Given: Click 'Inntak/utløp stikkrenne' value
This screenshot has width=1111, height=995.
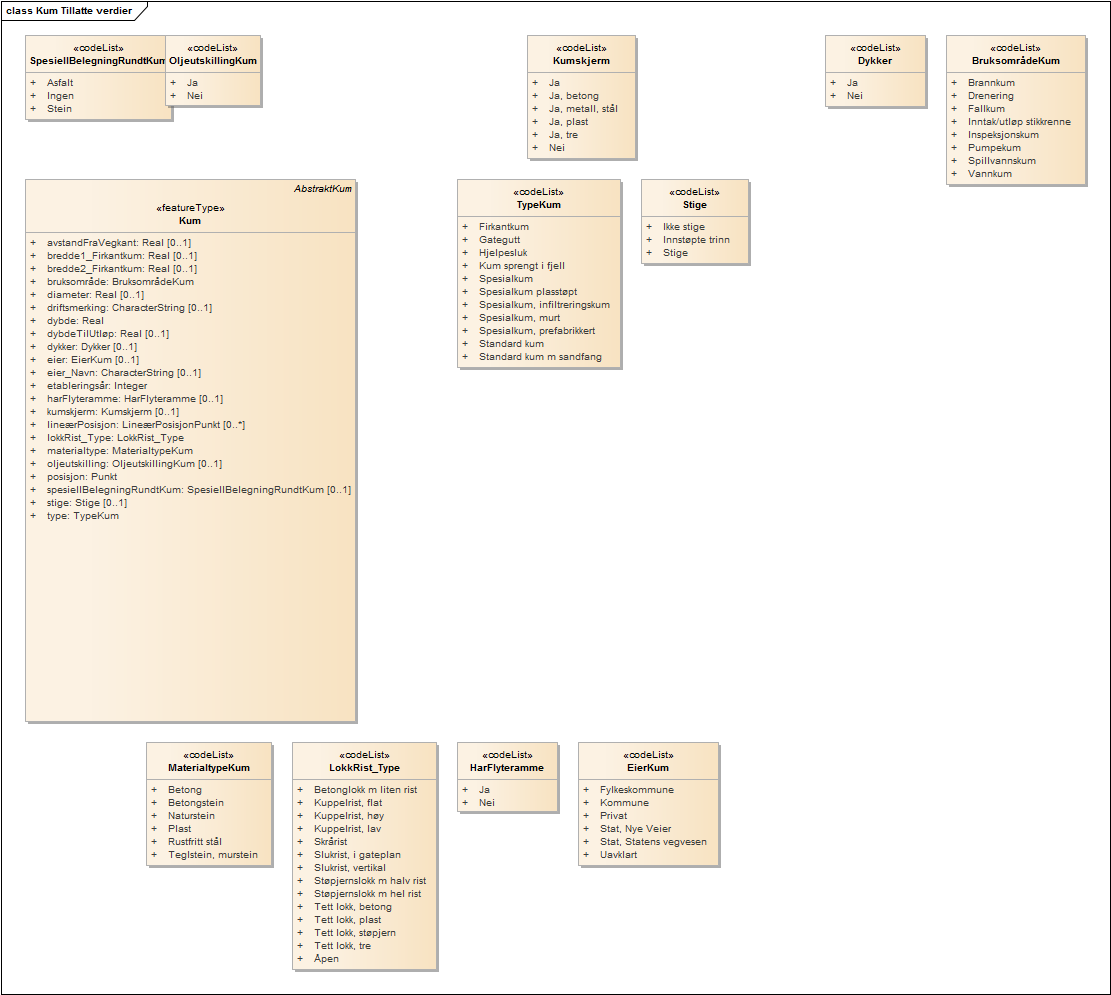Looking at the screenshot, I should point(1019,122).
